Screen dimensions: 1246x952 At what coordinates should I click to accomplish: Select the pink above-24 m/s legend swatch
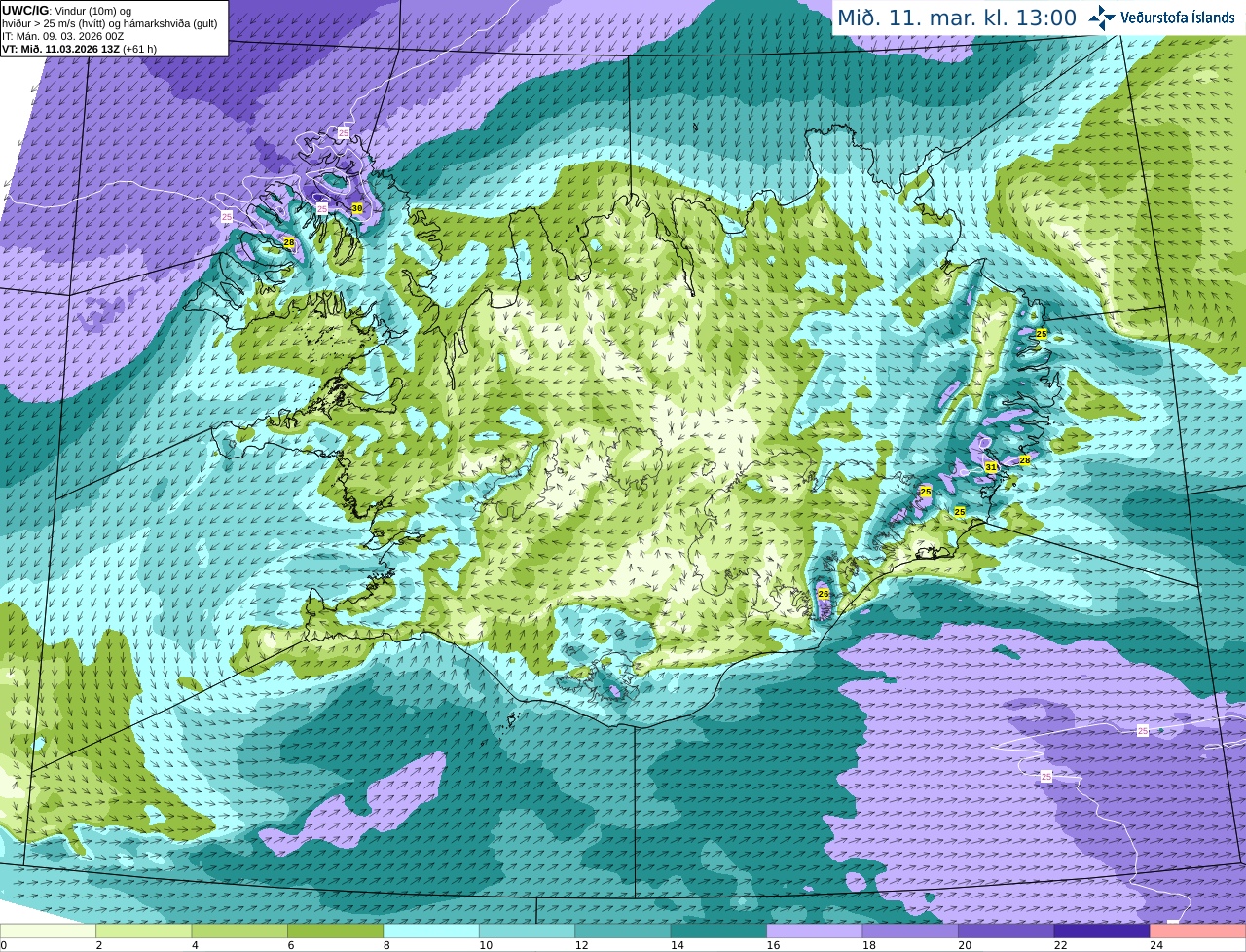[1198, 931]
